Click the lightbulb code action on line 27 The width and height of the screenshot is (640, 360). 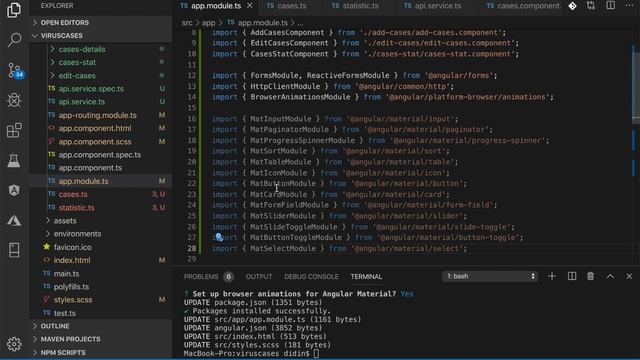pos(219,237)
